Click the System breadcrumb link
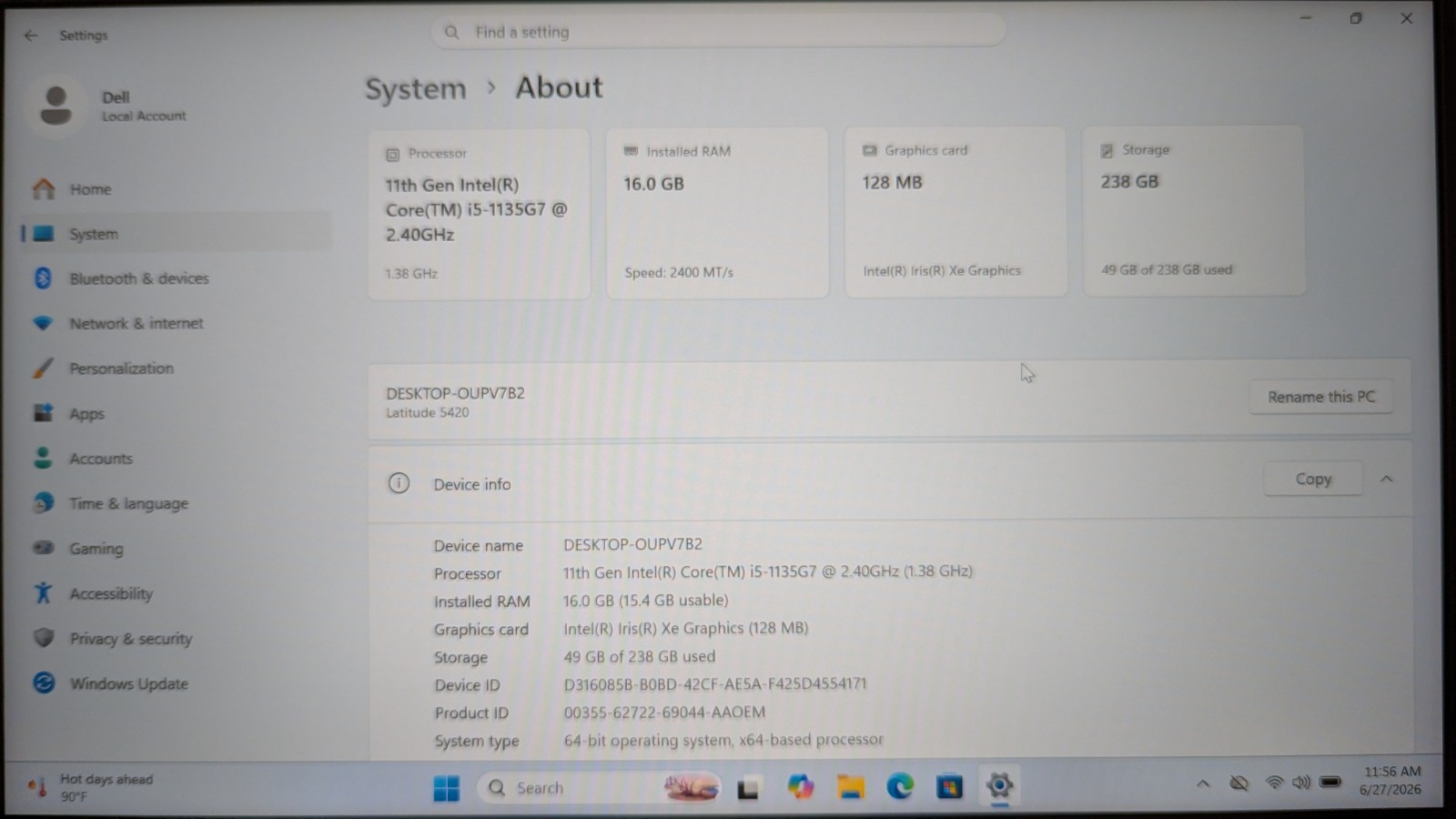Viewport: 1456px width, 819px height. click(x=416, y=89)
